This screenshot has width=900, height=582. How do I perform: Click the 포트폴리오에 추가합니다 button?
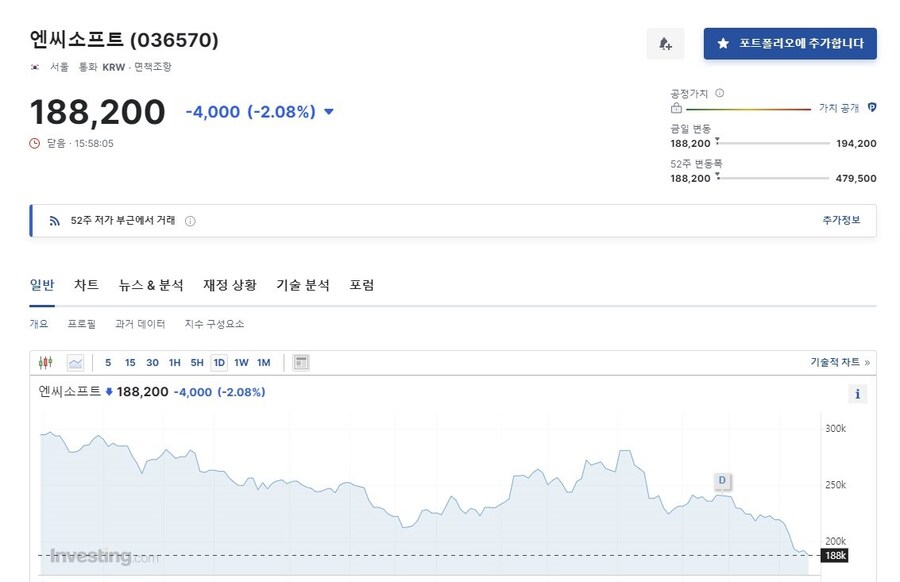point(789,43)
